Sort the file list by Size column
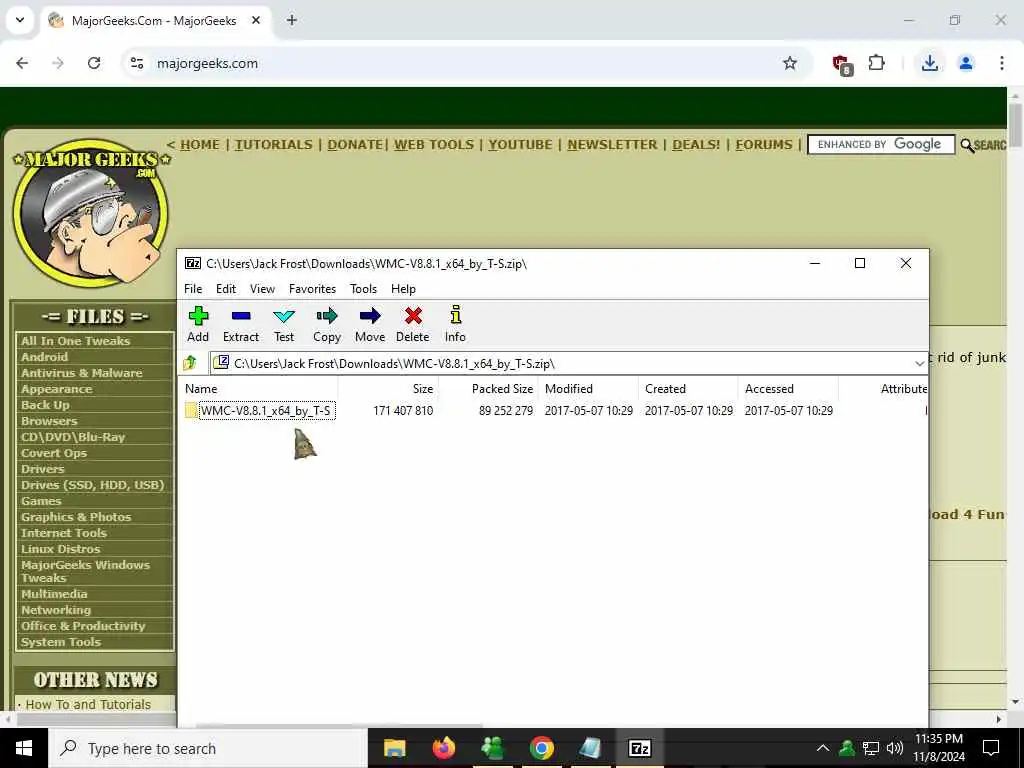This screenshot has height=768, width=1024. point(423,389)
